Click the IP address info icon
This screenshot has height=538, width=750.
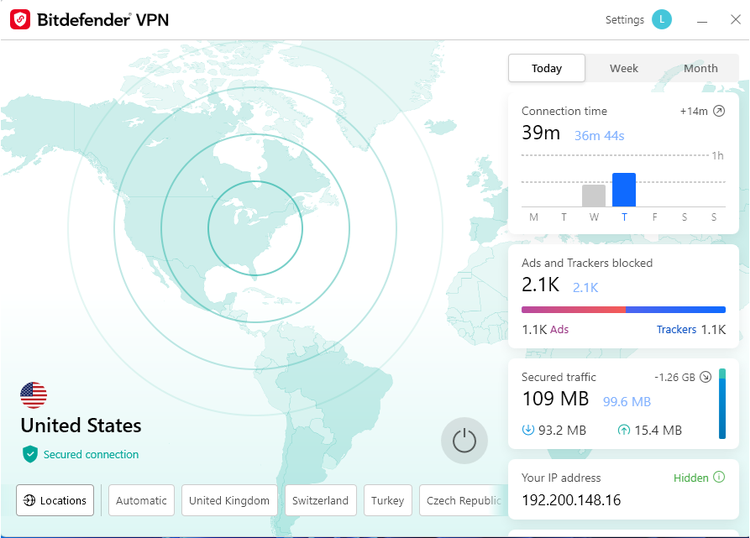coord(719,477)
